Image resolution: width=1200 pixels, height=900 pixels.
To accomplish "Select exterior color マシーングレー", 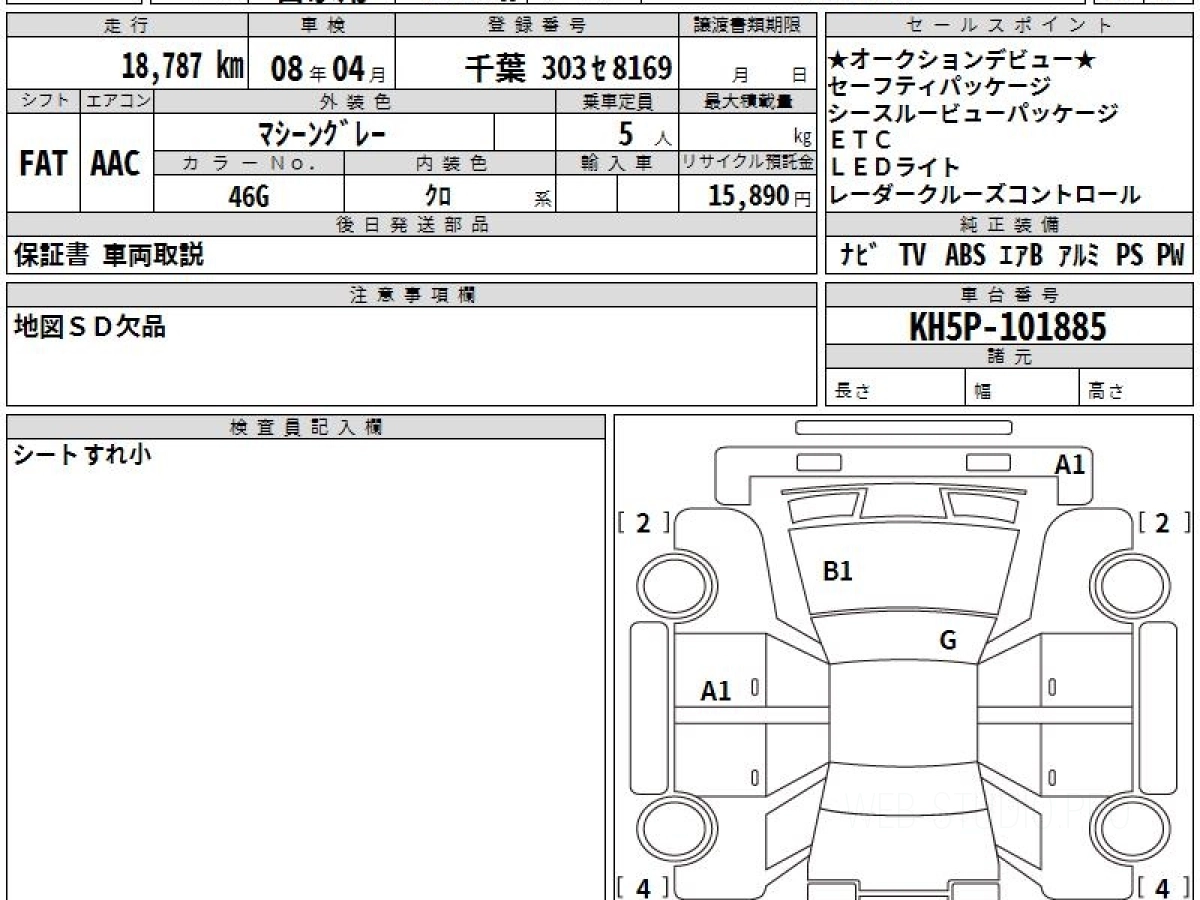I will click(x=322, y=132).
